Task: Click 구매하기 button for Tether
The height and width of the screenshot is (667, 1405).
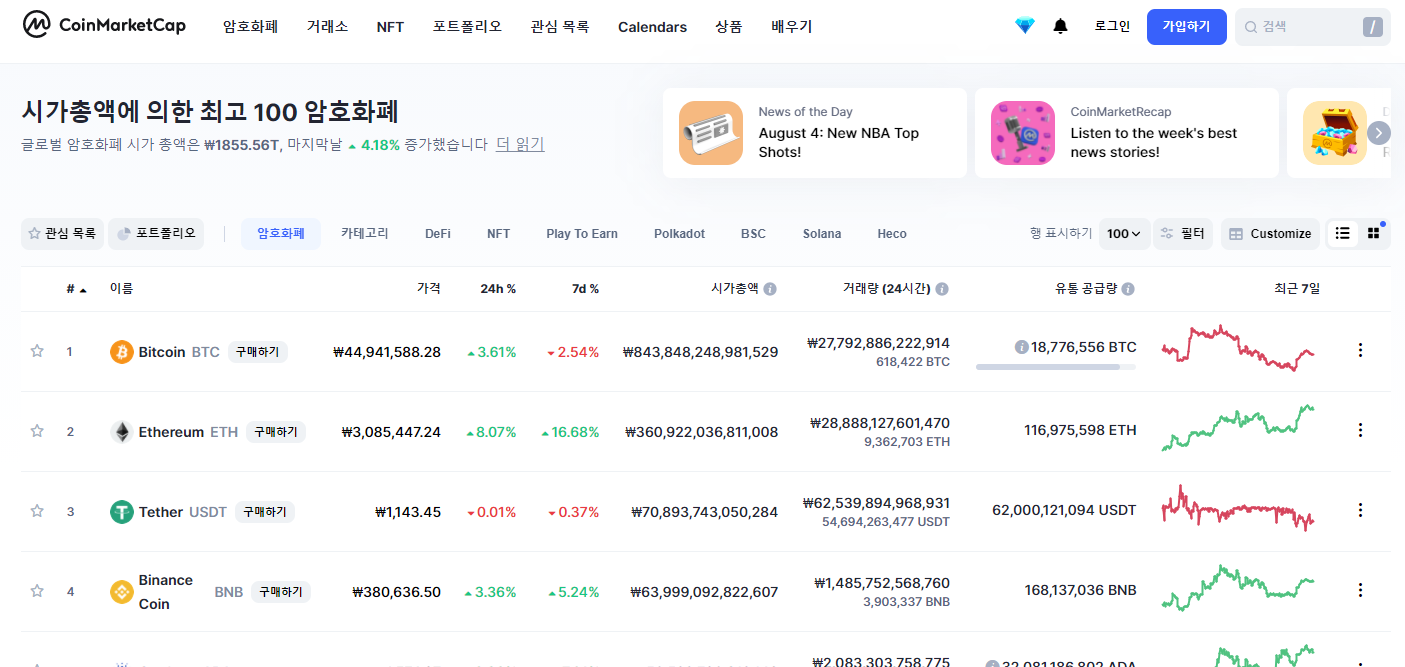Action: click(265, 512)
